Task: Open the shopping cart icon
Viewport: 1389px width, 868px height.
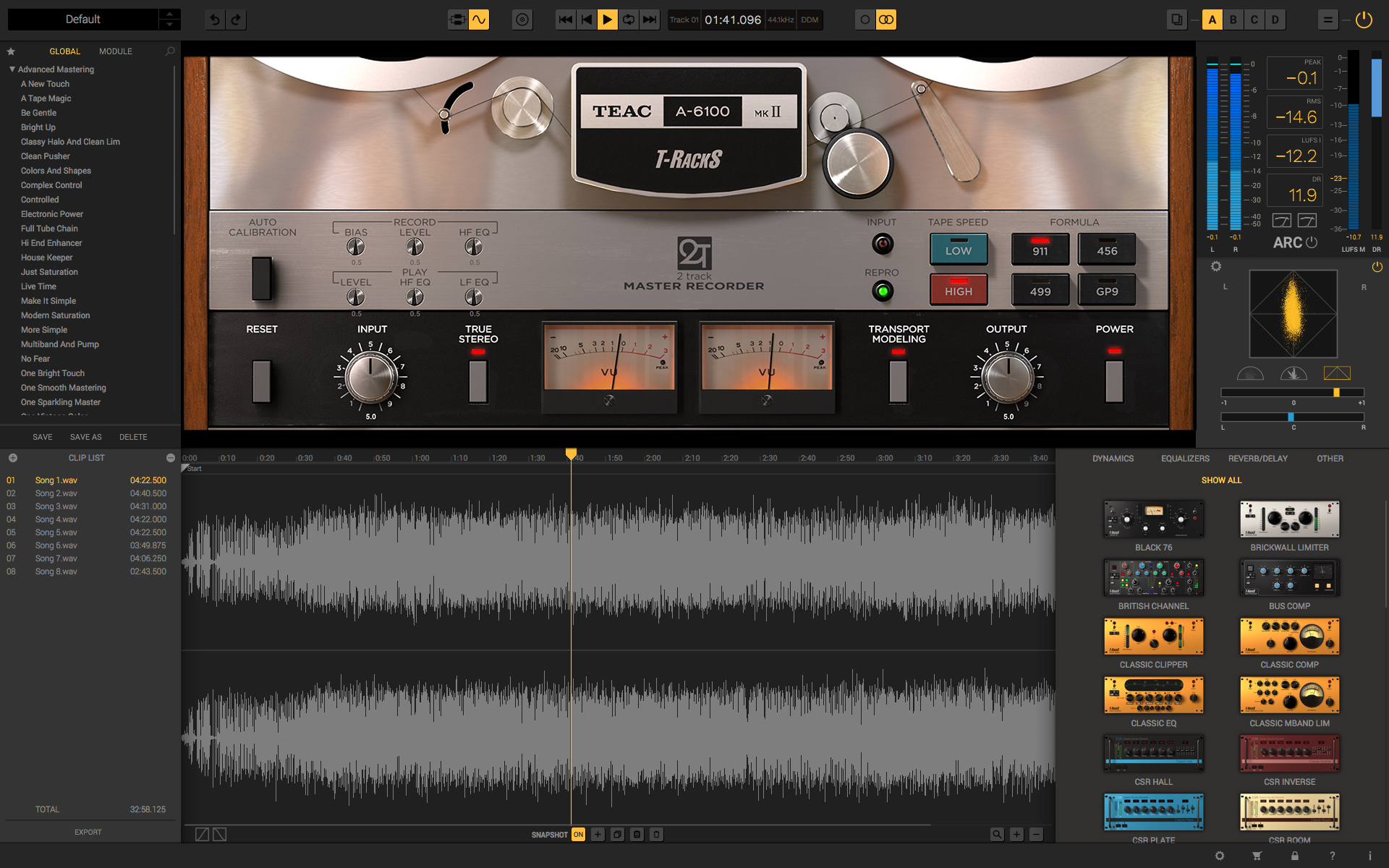Action: [x=1257, y=856]
